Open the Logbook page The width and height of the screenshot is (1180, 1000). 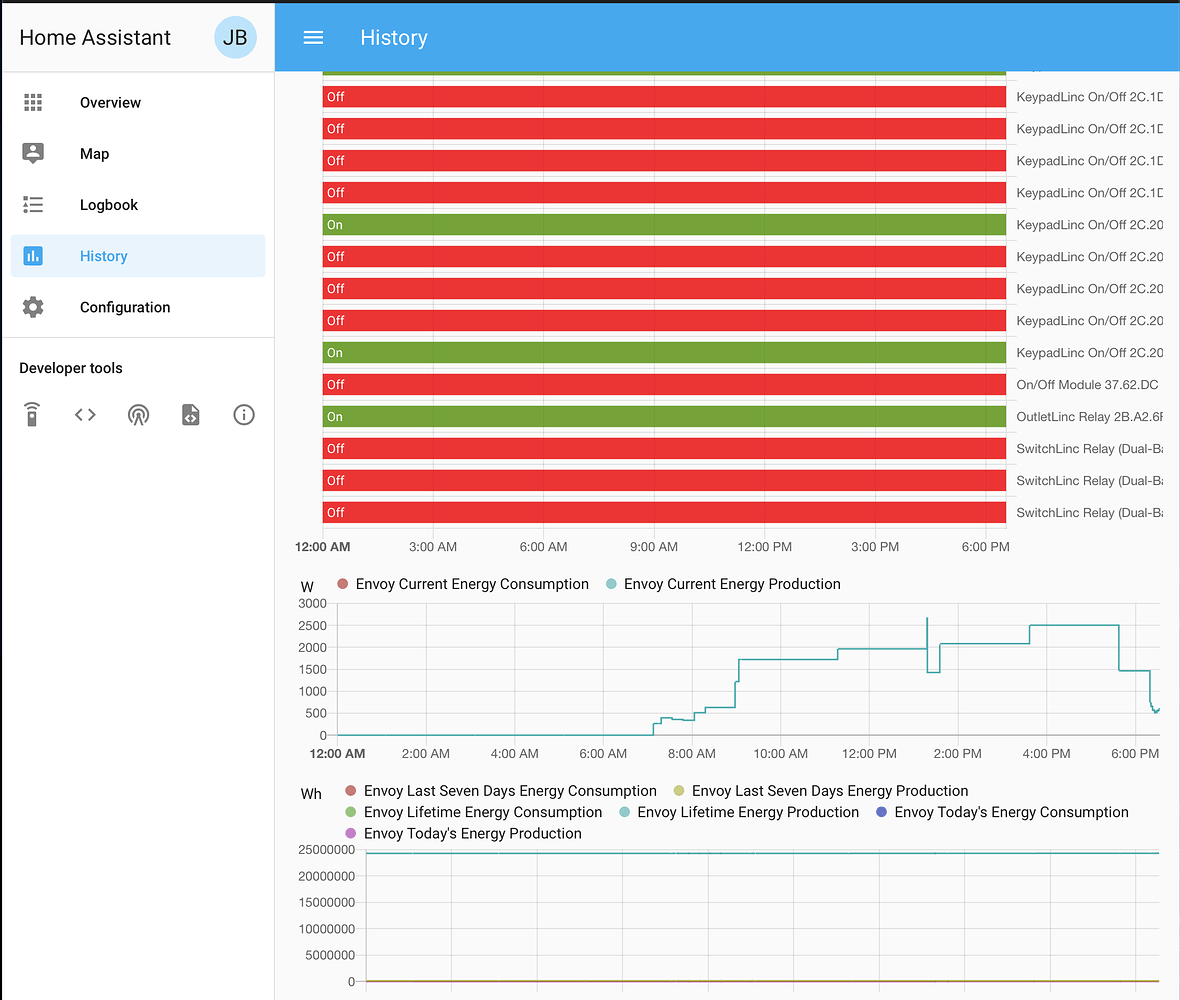tap(138, 205)
